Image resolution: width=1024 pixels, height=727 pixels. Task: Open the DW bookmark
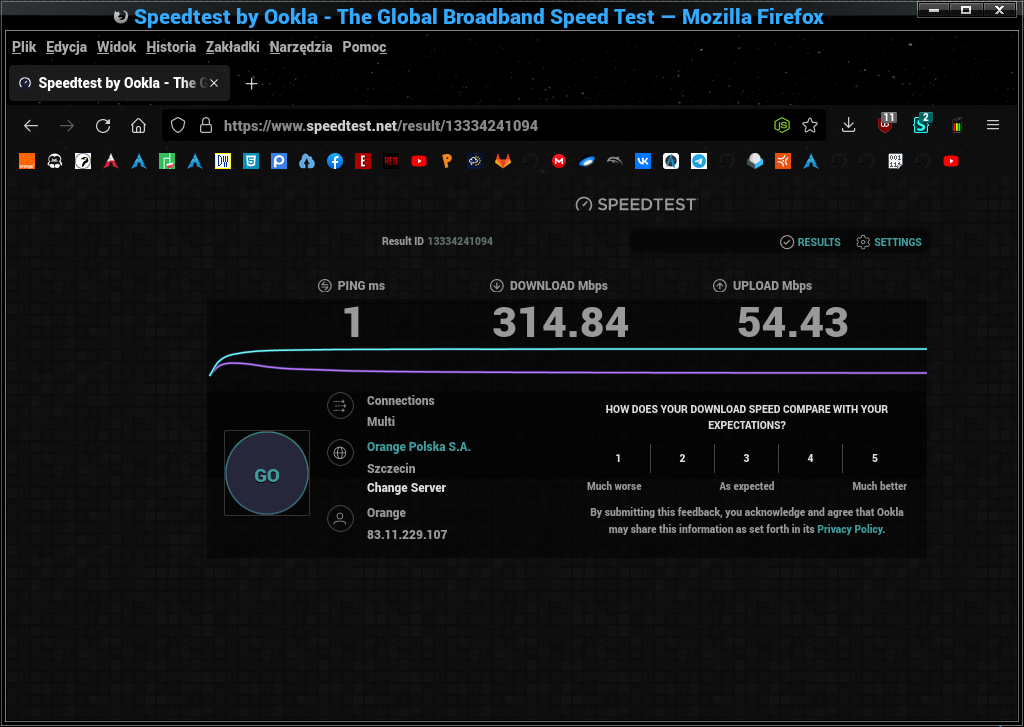(223, 161)
